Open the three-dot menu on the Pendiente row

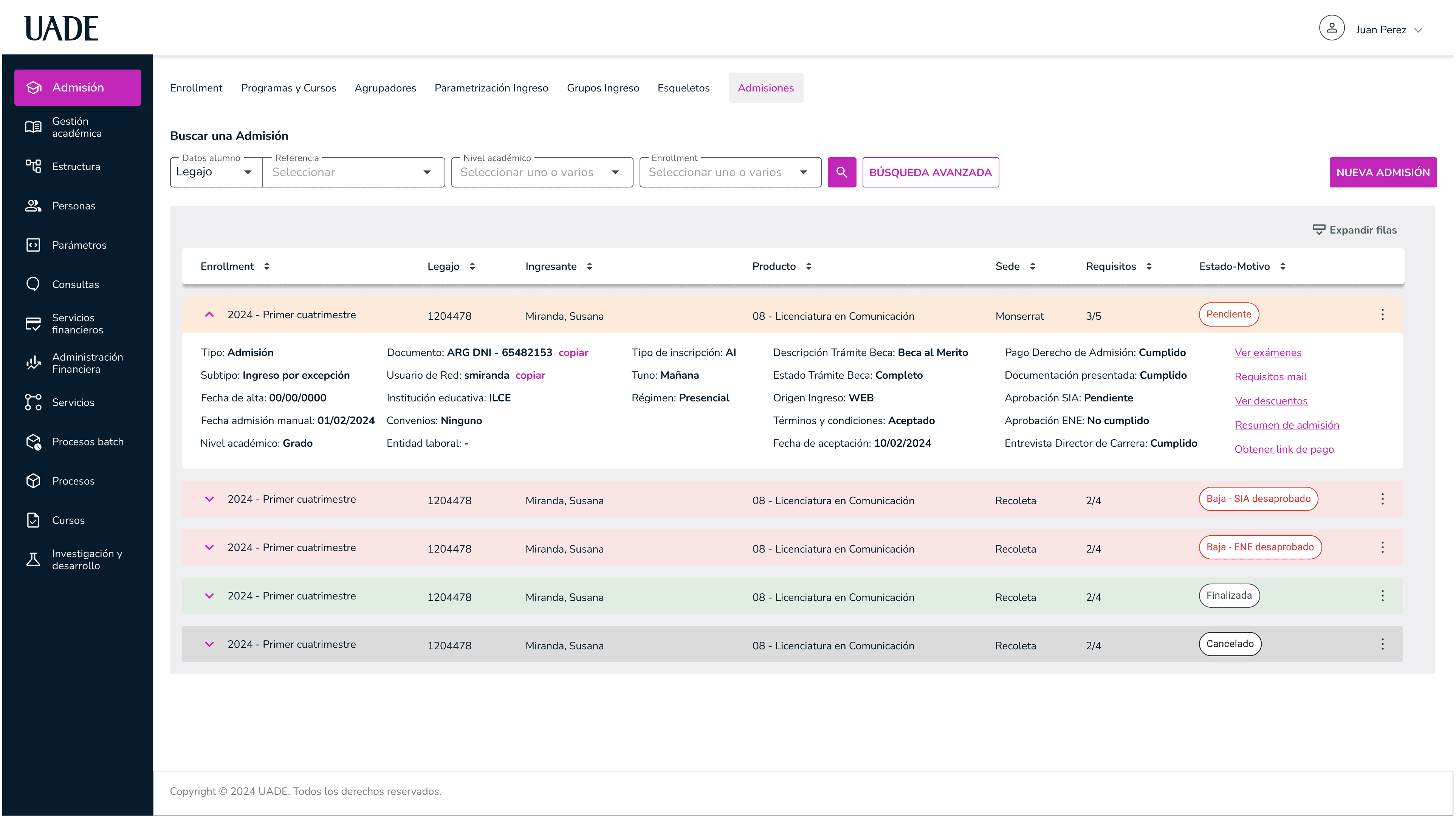[x=1382, y=315]
